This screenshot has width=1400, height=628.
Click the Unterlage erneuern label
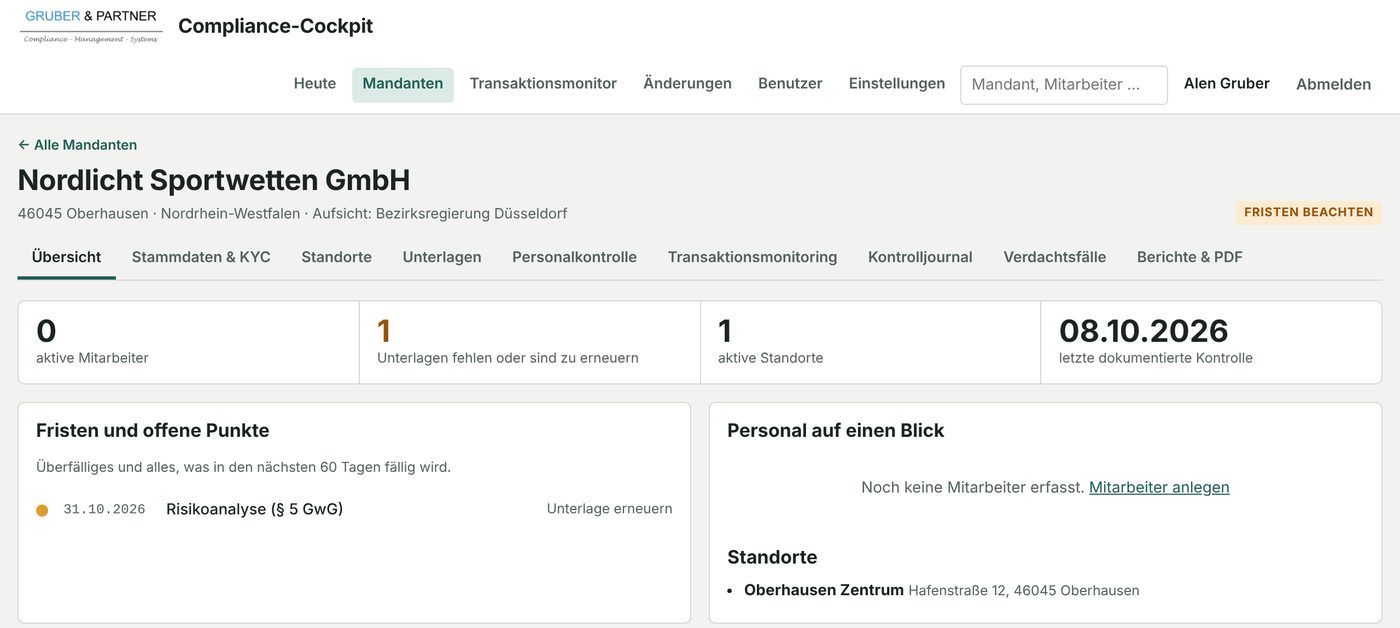pyautogui.click(x=610, y=509)
